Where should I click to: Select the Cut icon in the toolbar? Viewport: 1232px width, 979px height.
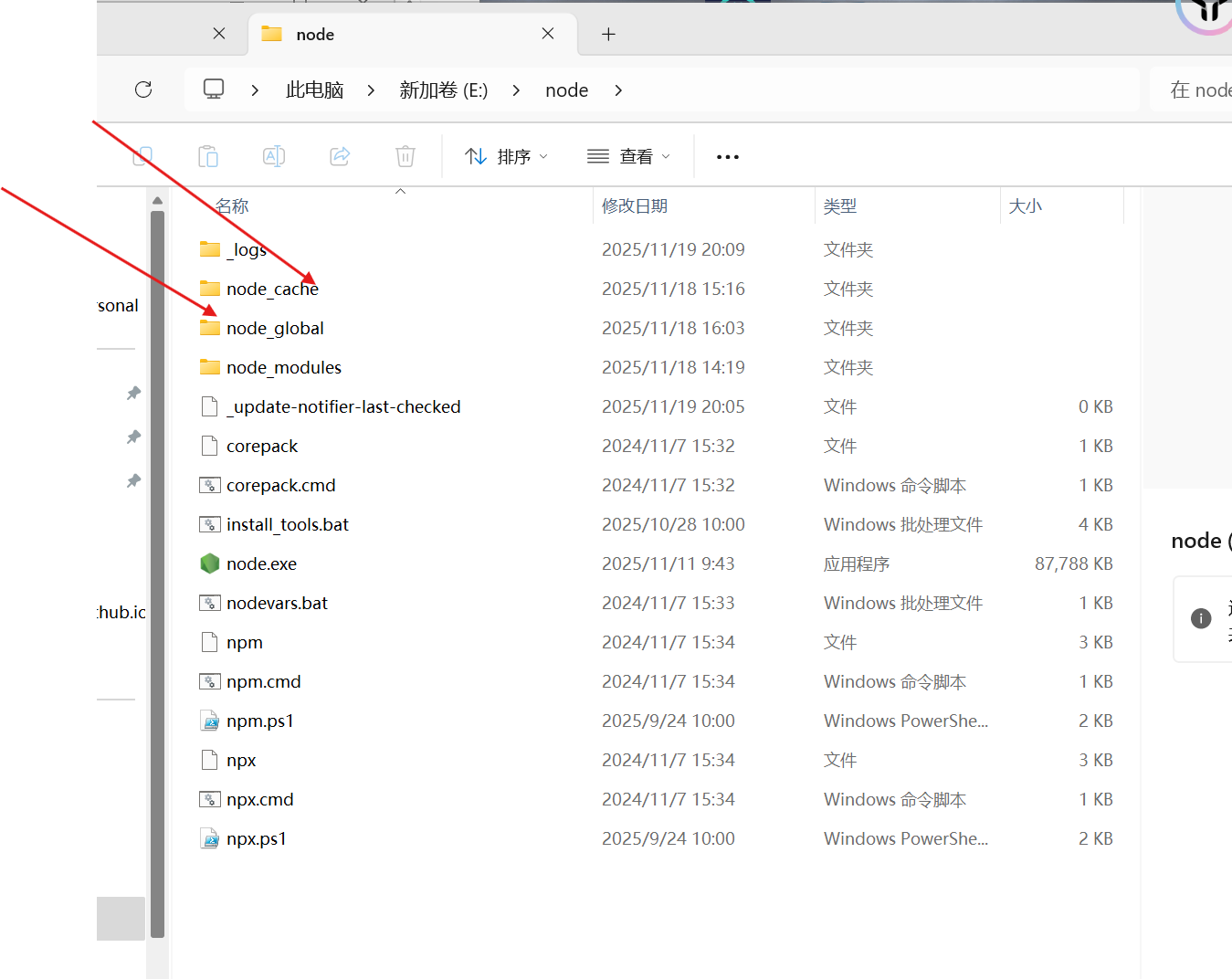click(142, 156)
